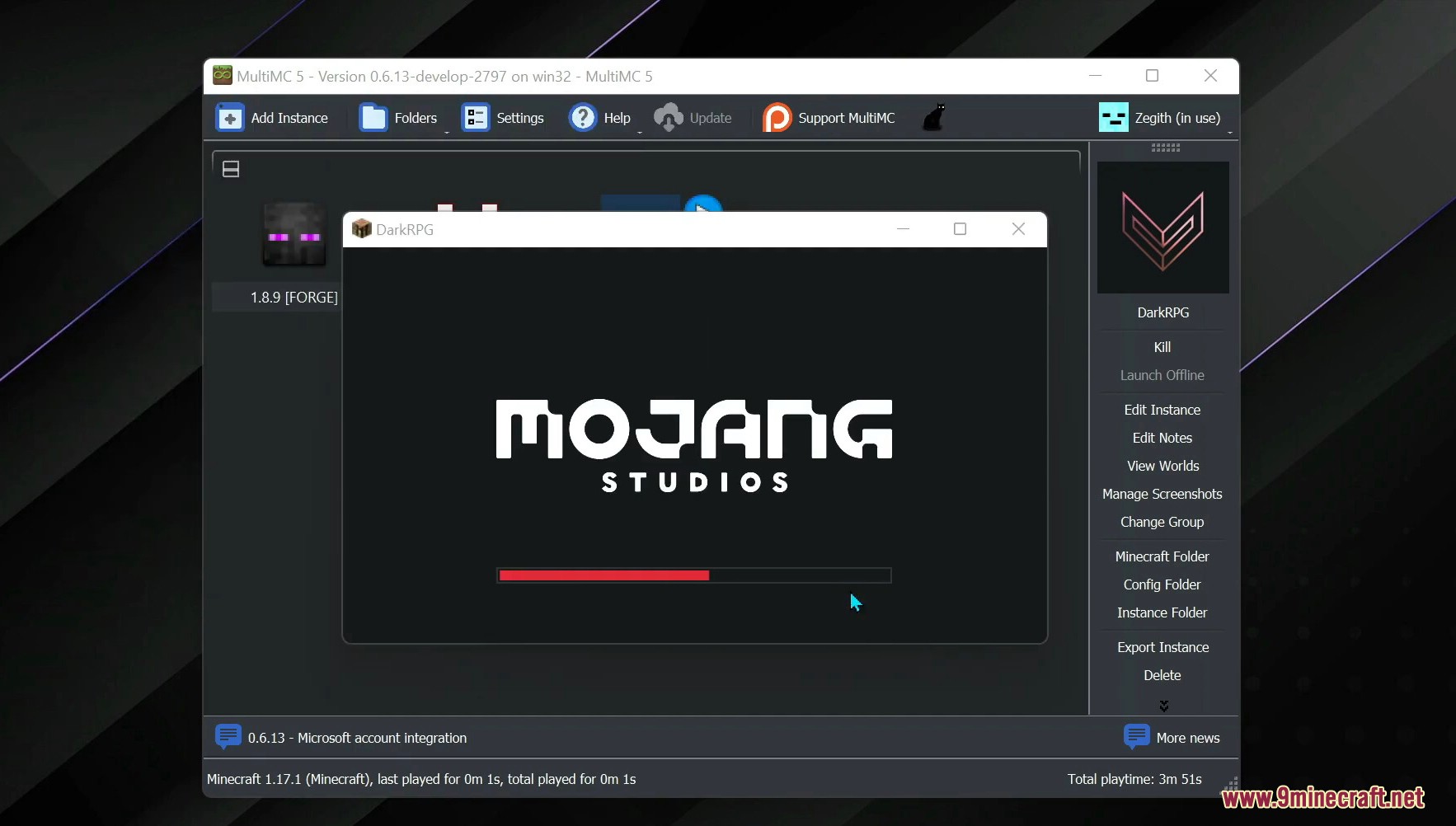The image size is (1456, 826).
Task: Click the Update cloud icon
Action: pos(669,118)
